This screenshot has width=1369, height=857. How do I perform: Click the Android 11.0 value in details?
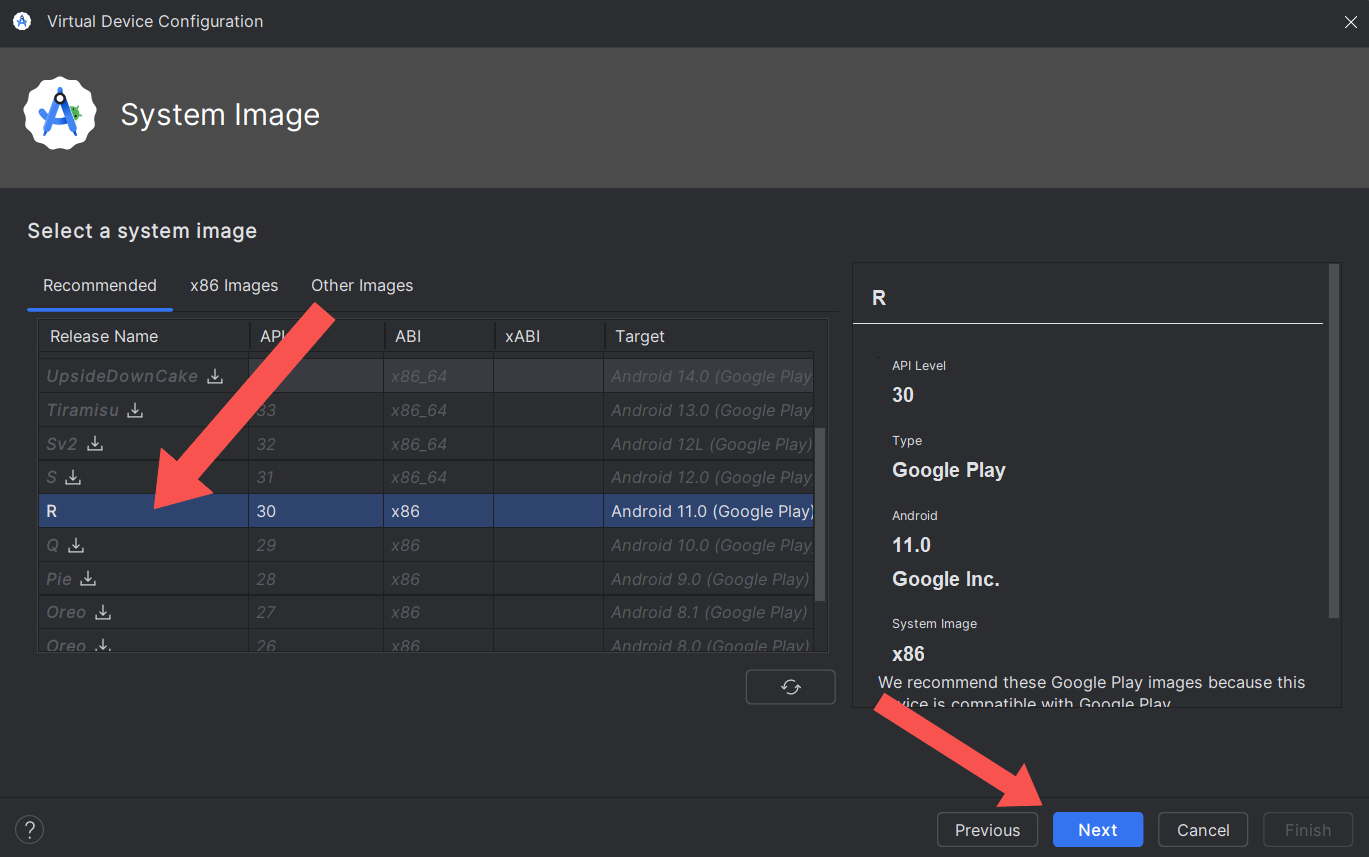pos(911,545)
